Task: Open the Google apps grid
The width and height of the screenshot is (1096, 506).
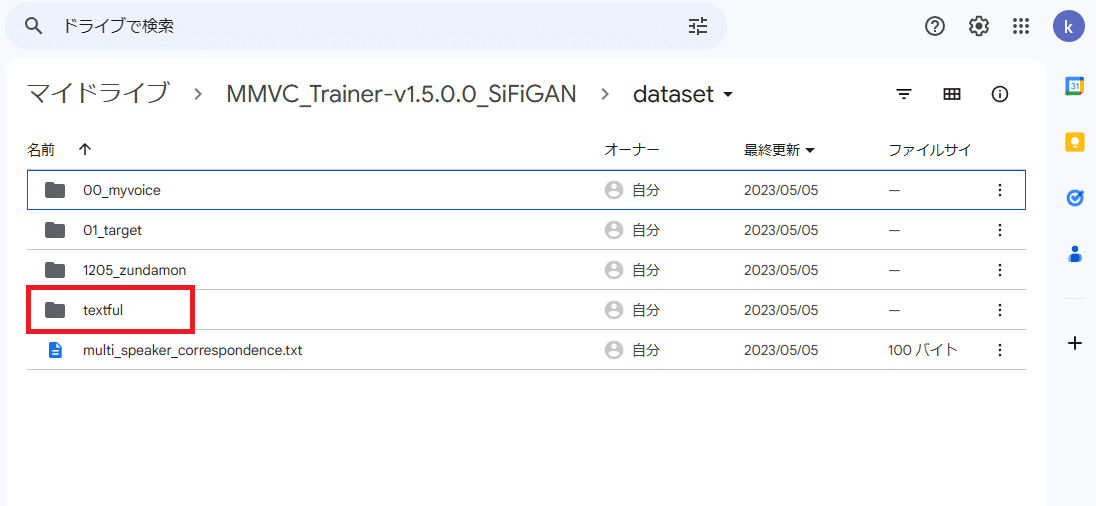Action: point(1021,27)
